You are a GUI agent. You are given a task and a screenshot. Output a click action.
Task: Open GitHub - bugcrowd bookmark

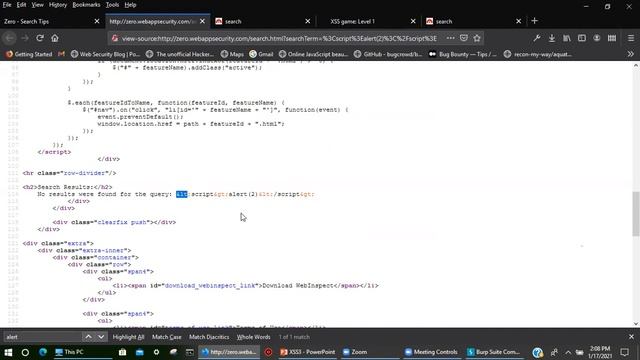click(388, 54)
